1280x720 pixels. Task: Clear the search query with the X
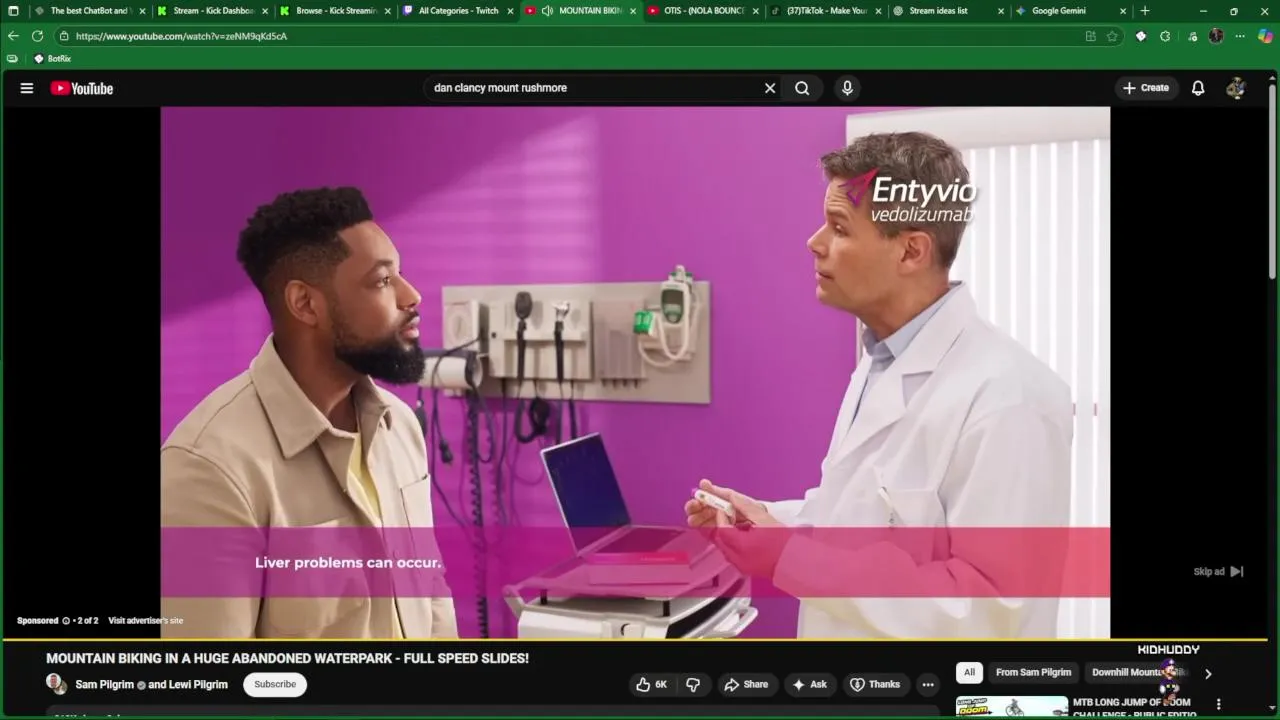click(770, 88)
